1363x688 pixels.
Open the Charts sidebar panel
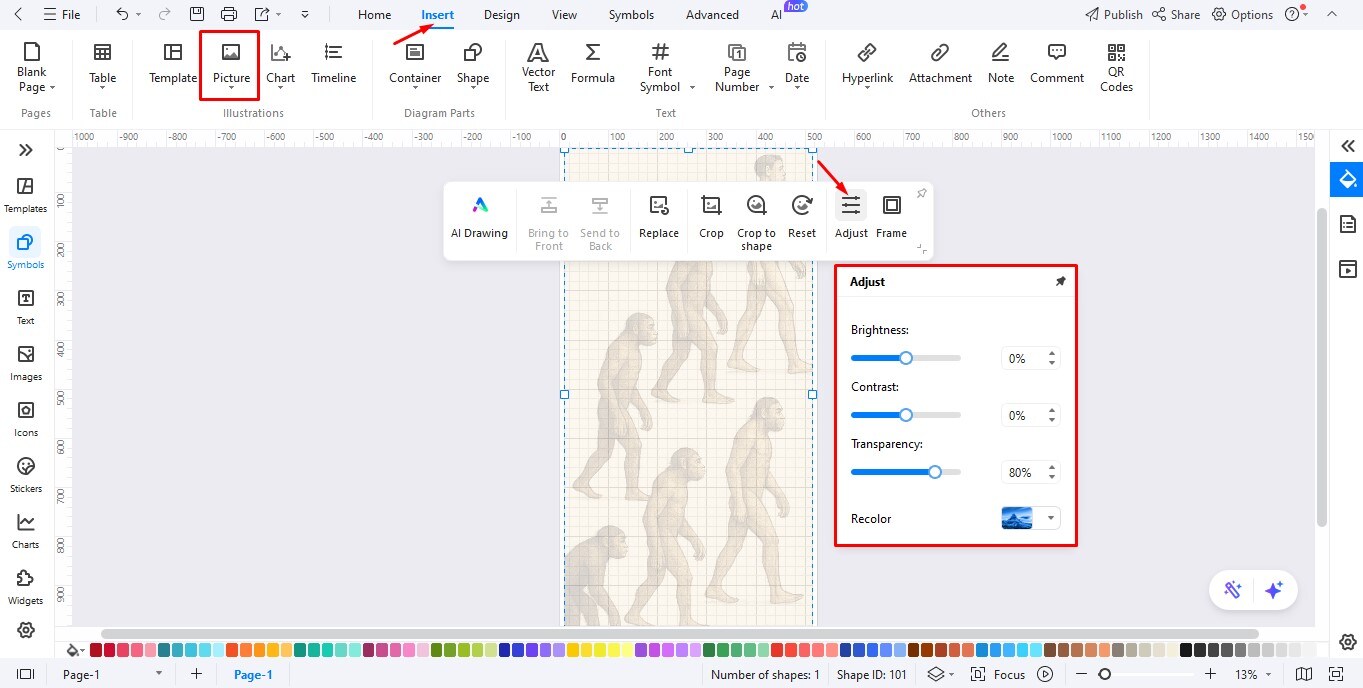click(26, 532)
